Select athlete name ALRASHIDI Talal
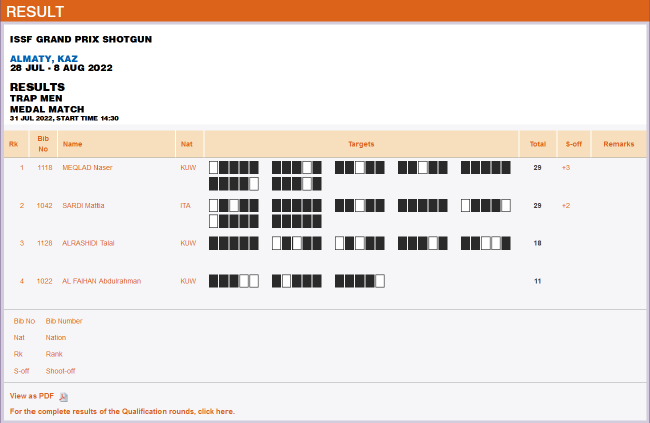Screen dimensions: 650x423 tap(88, 243)
